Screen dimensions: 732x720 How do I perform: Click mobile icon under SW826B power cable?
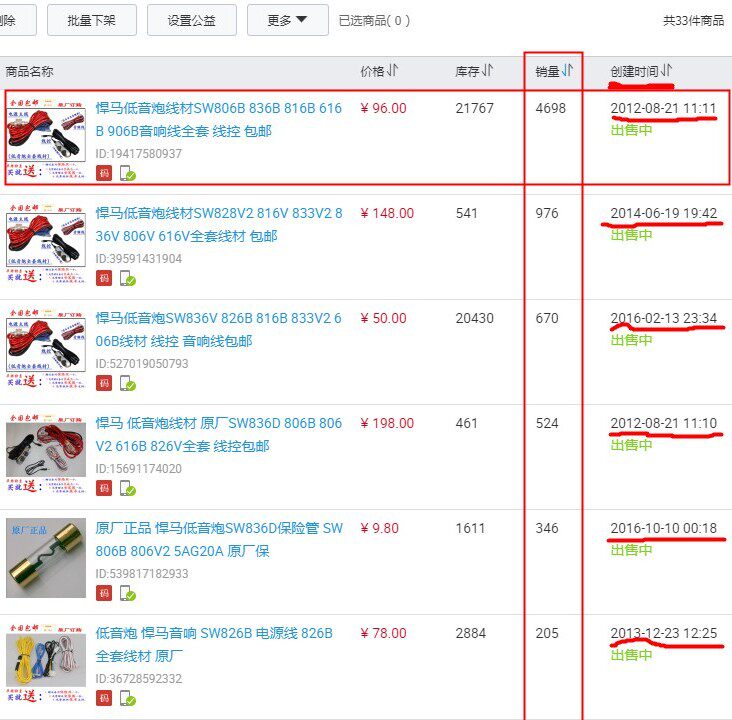[x=127, y=699]
